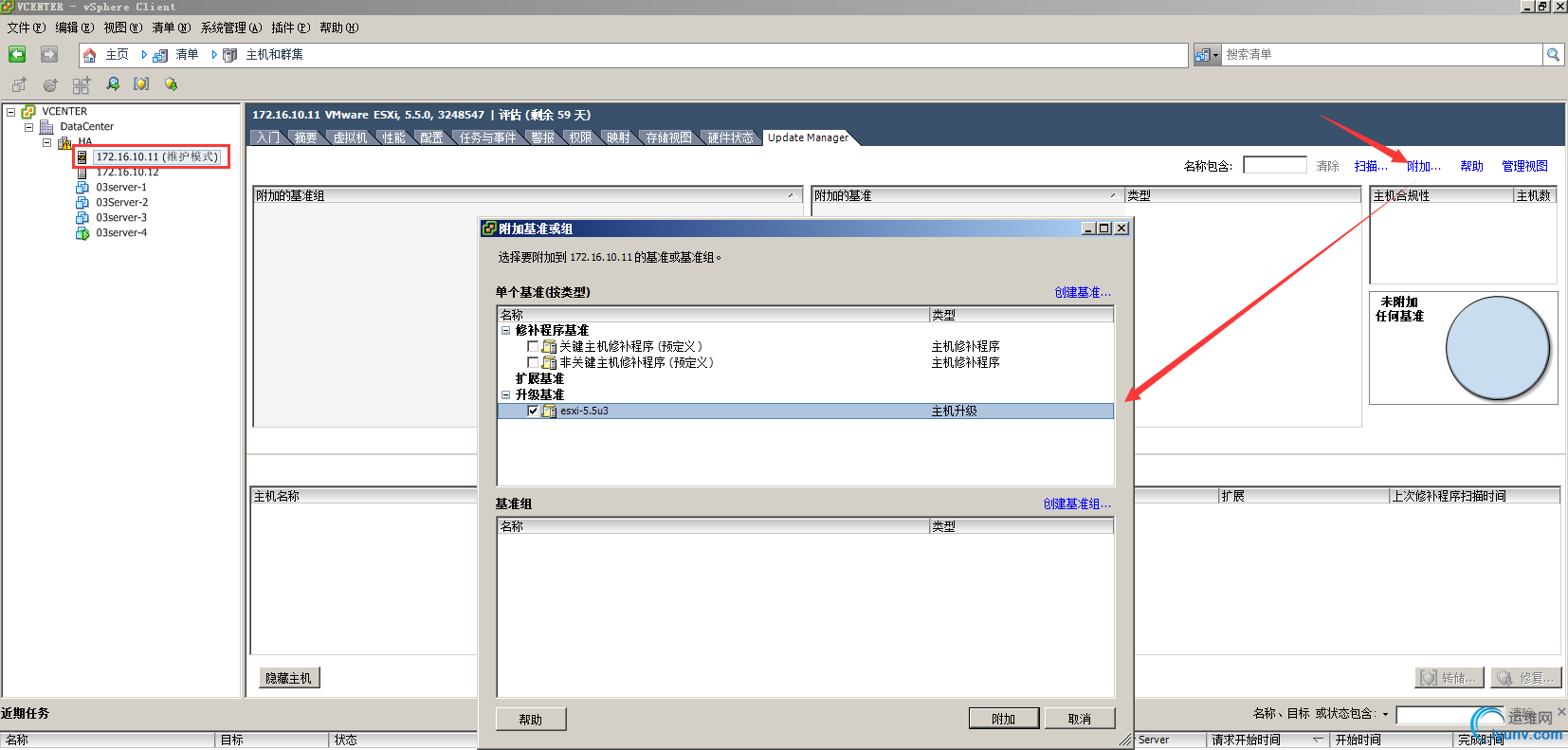Screen dimensions: 1568x750
Task: Click the search magnifier icon
Action: [x=1553, y=55]
